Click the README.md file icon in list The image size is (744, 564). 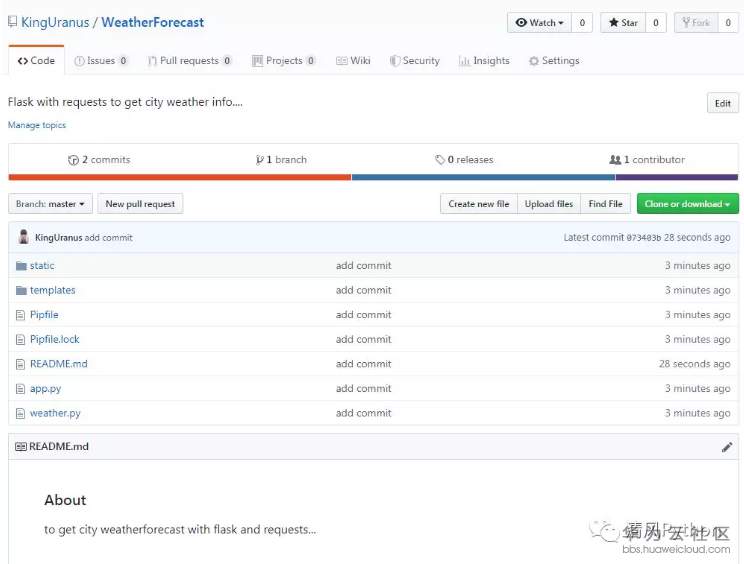(x=20, y=364)
